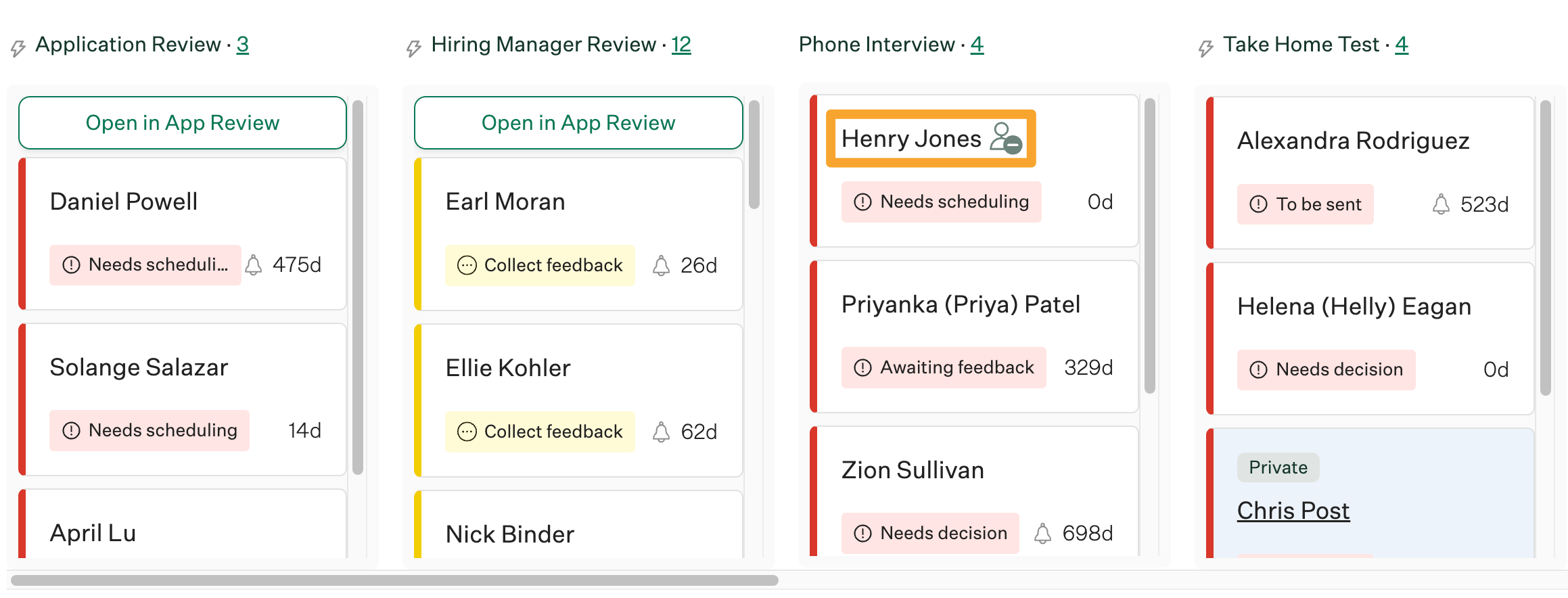Open the Hiring Manager Review count of 12
Screen dimensions: 1568x598
click(x=681, y=45)
